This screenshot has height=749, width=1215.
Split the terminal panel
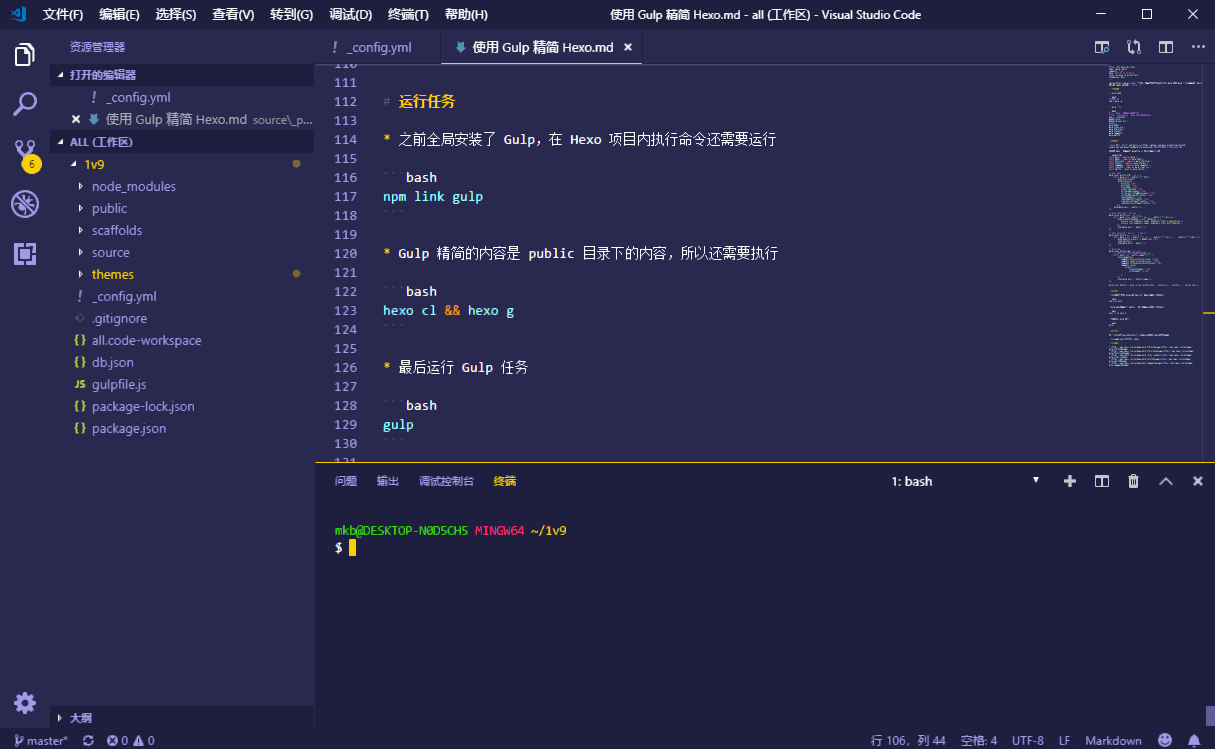click(x=1102, y=481)
